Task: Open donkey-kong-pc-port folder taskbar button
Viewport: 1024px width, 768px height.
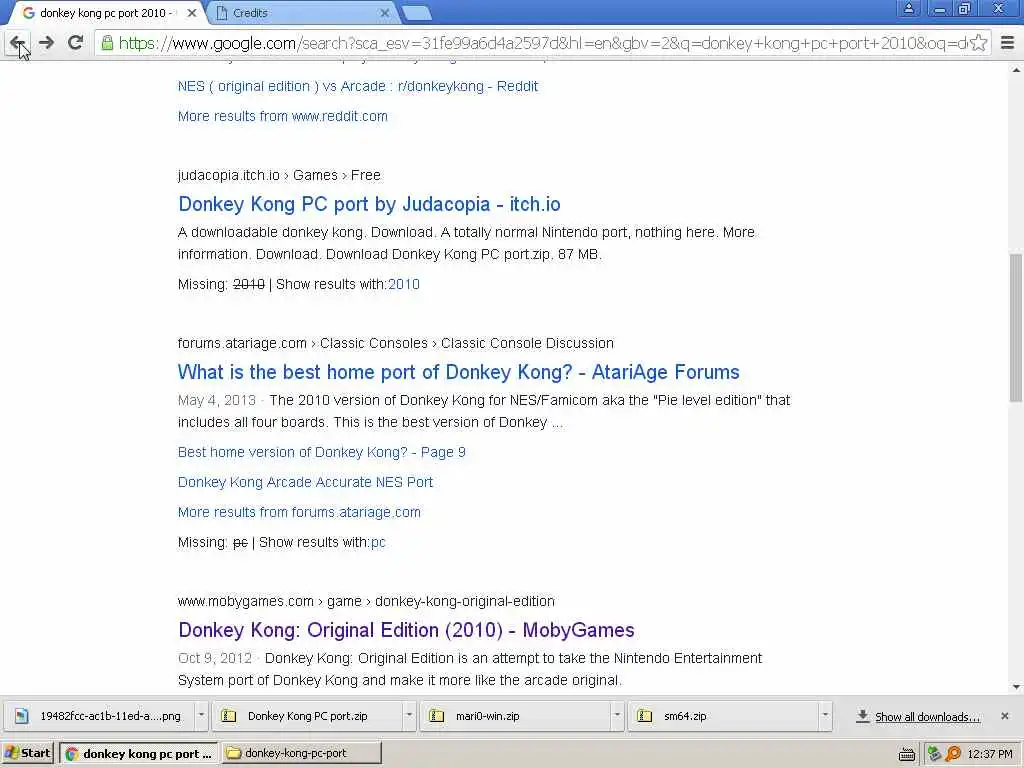Action: pyautogui.click(x=301, y=753)
